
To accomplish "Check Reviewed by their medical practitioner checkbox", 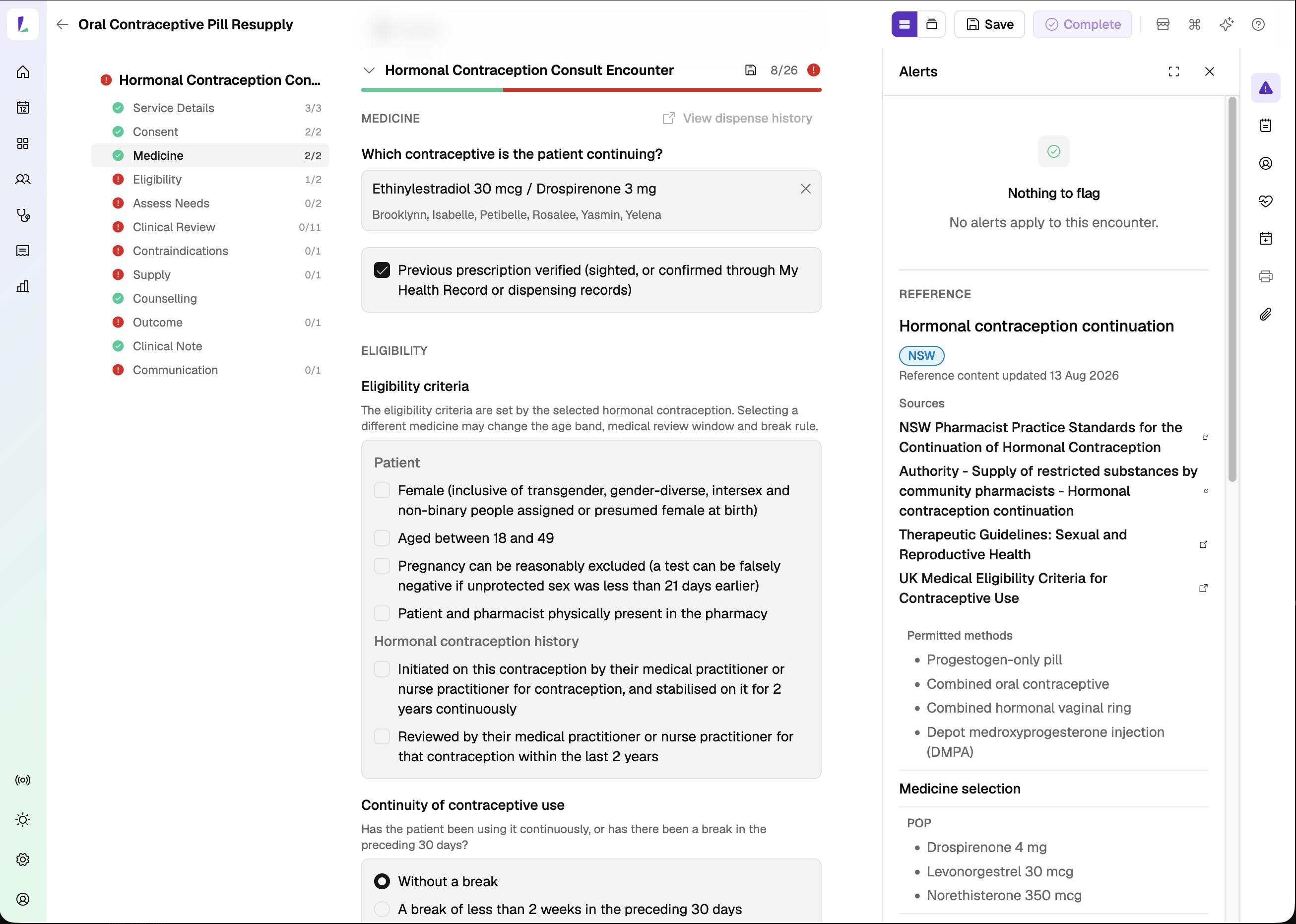I will pos(383,737).
